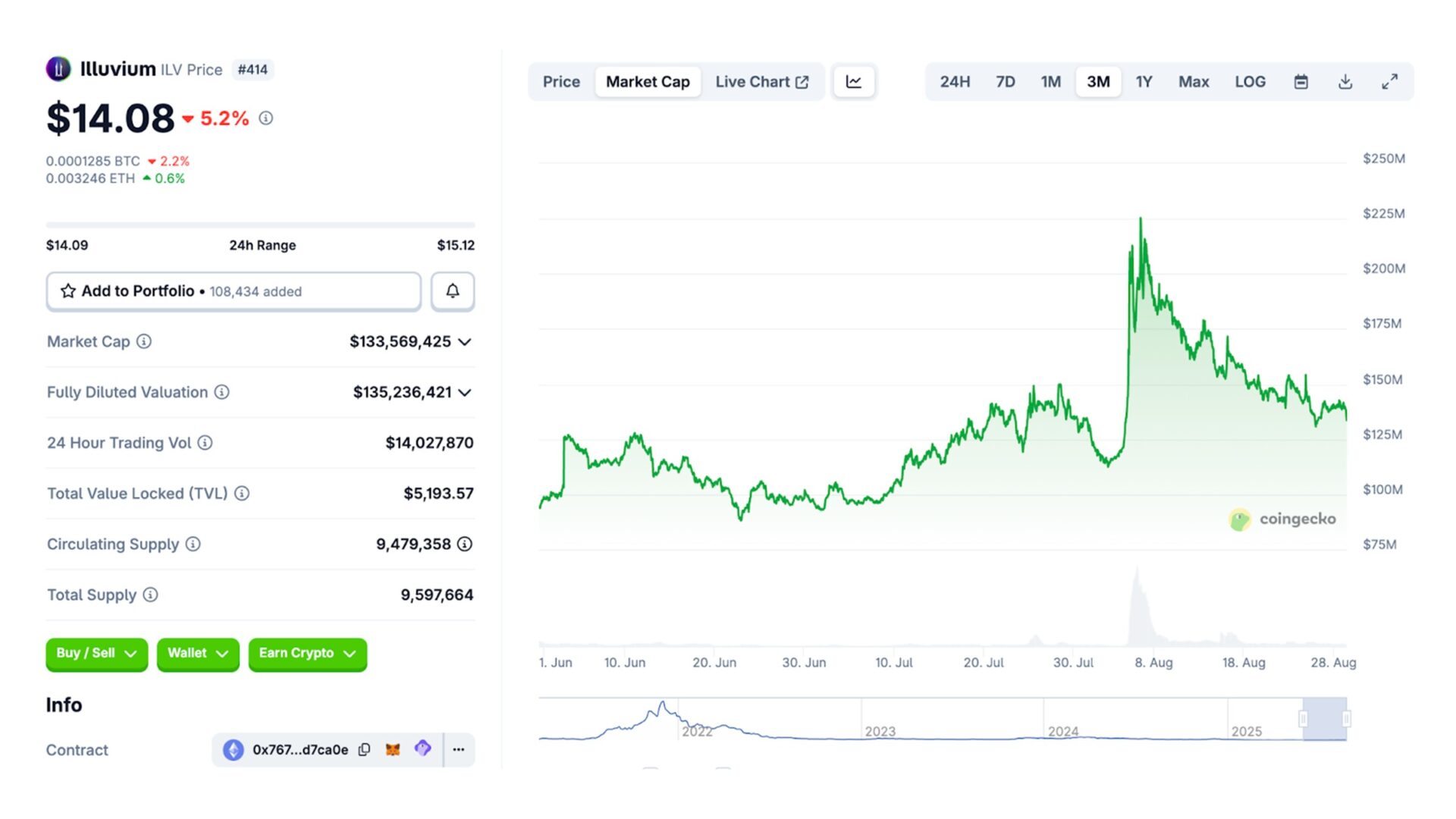Open the 24 Hour Trading Vol info icon
The height and width of the screenshot is (819, 1456).
click(x=205, y=443)
